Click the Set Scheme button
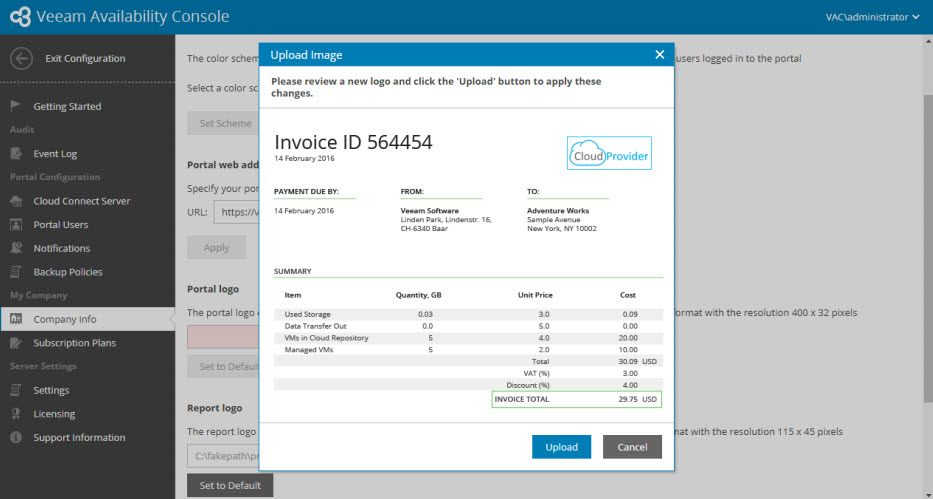The height and width of the screenshot is (499, 933). click(223, 123)
